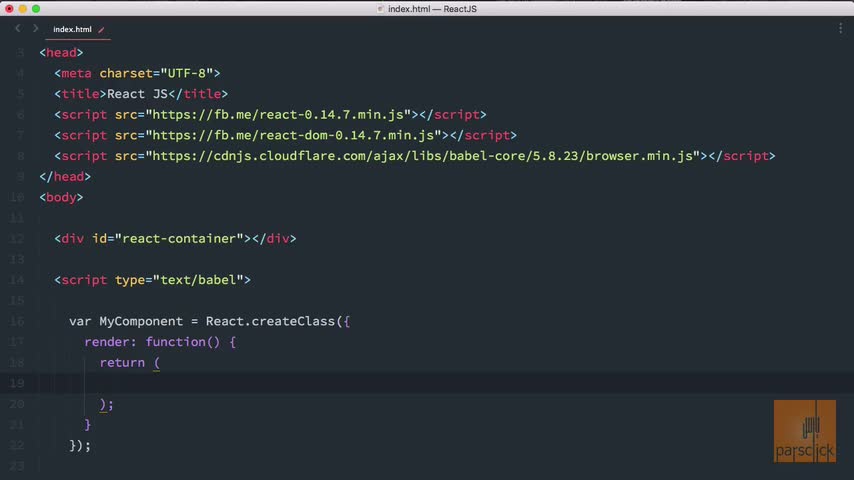Click the title text "React JS"

[x=137, y=94]
